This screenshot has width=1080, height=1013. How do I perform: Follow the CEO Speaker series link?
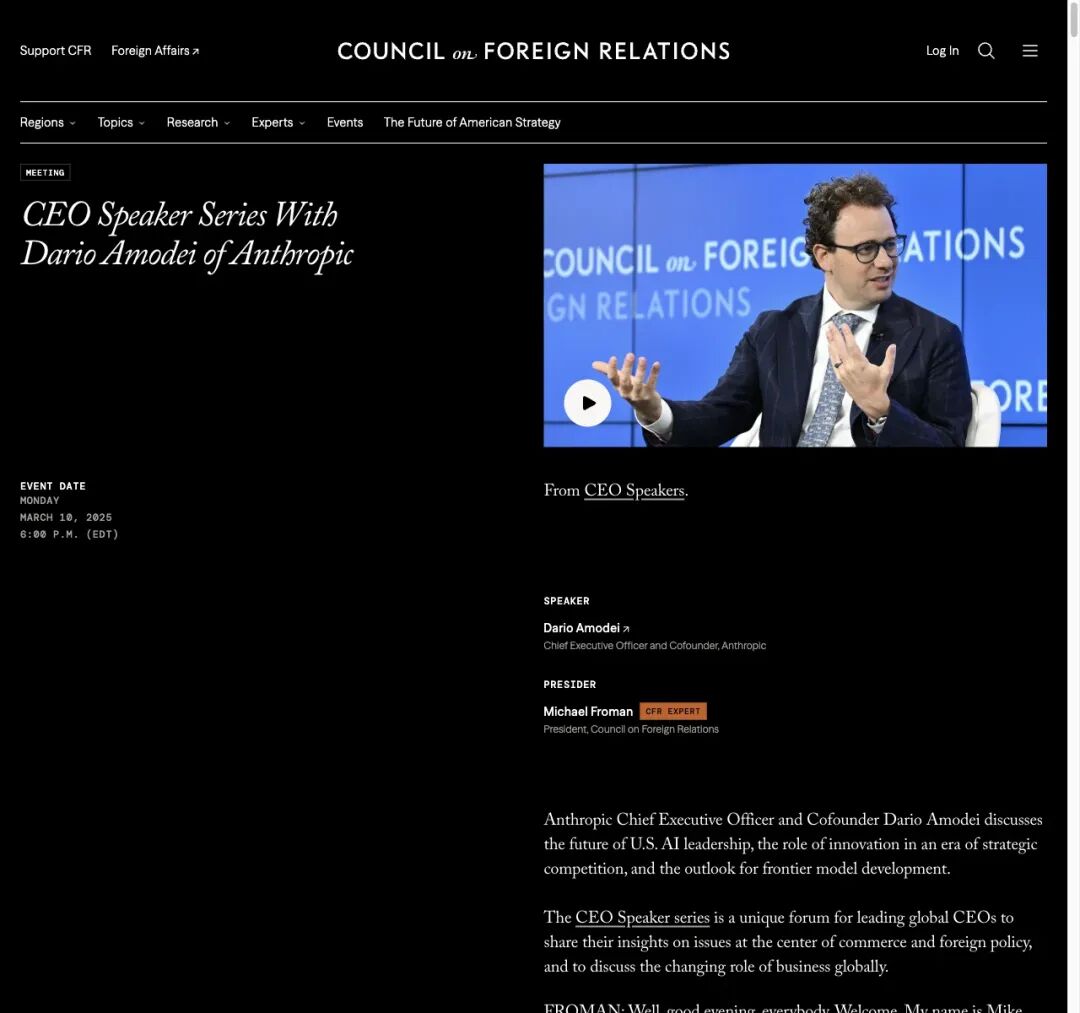tap(642, 918)
